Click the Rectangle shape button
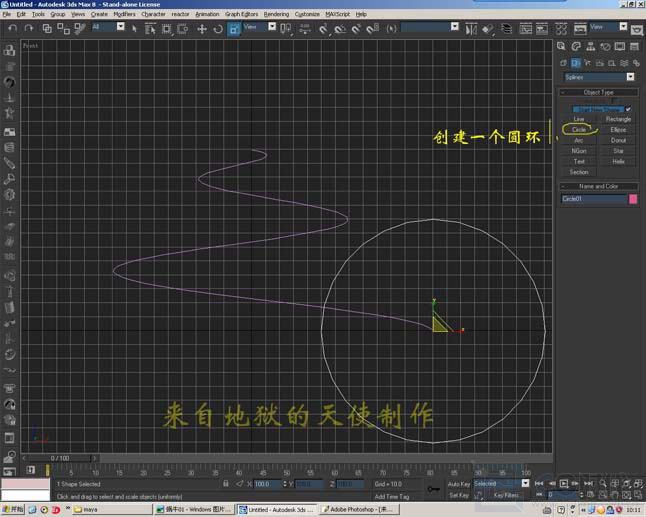 [618, 119]
